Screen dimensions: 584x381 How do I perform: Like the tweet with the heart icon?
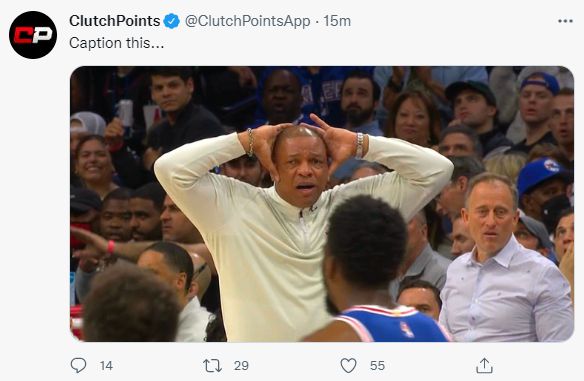coord(348,365)
